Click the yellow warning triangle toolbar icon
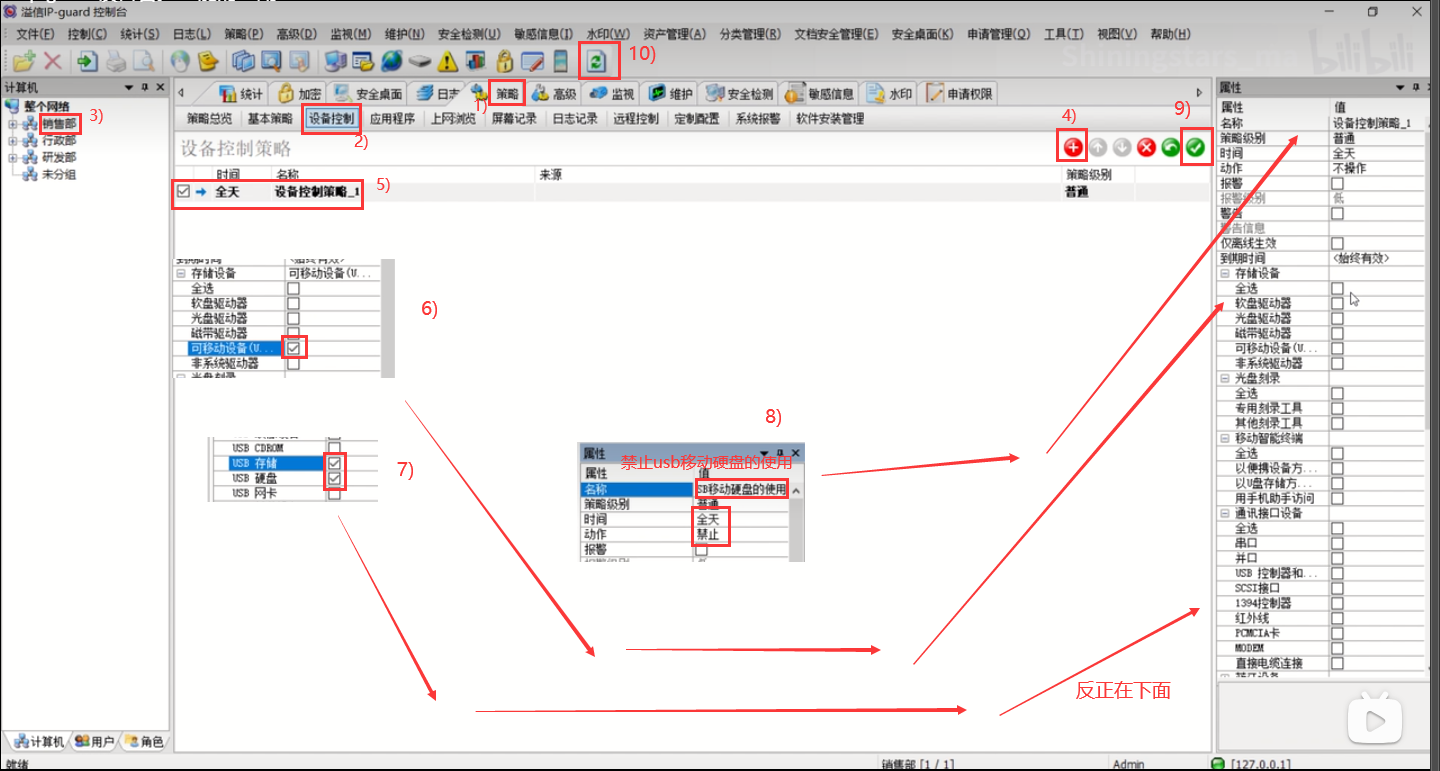The height and width of the screenshot is (771, 1440). [x=448, y=61]
